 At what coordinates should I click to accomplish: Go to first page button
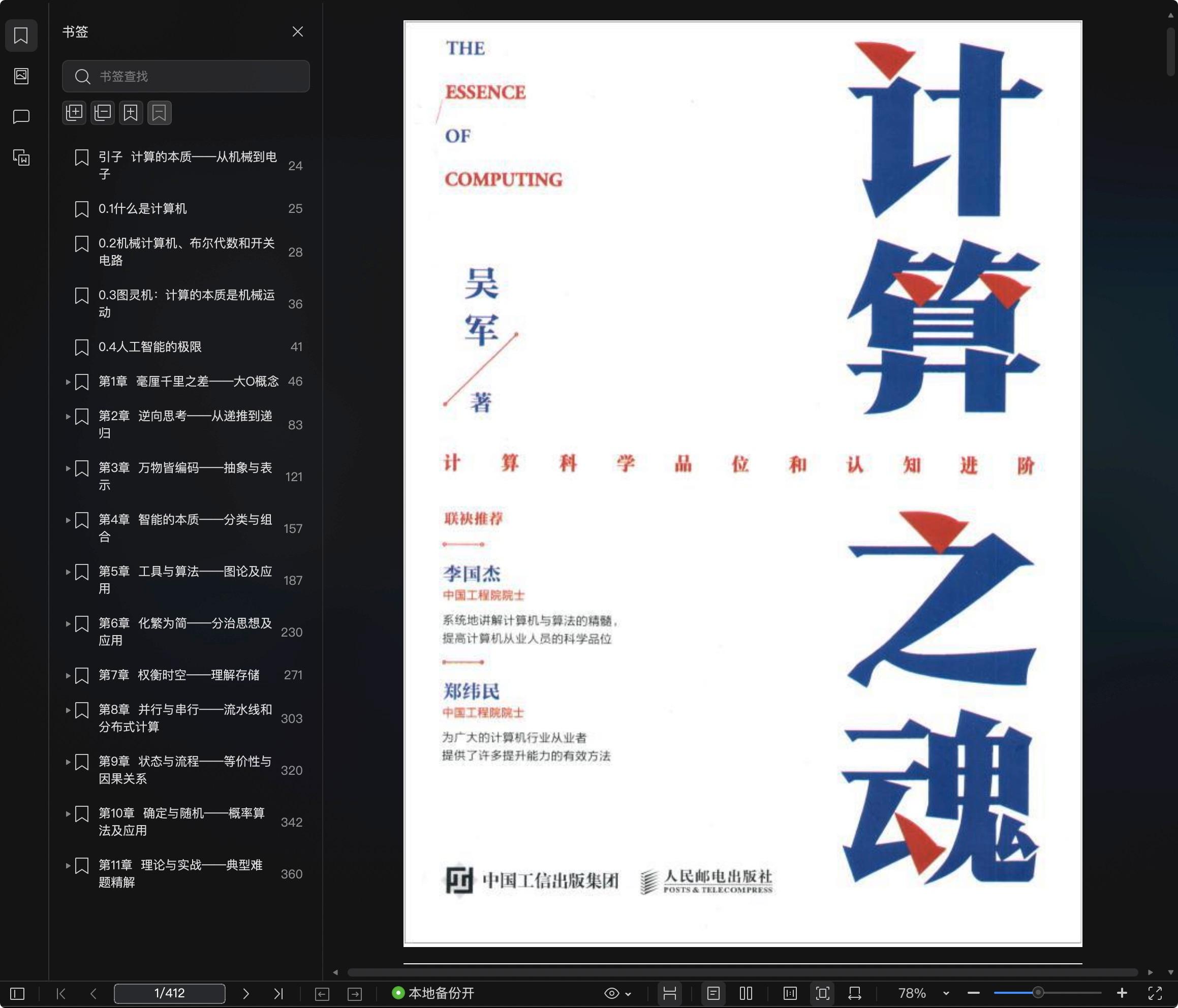(61, 993)
